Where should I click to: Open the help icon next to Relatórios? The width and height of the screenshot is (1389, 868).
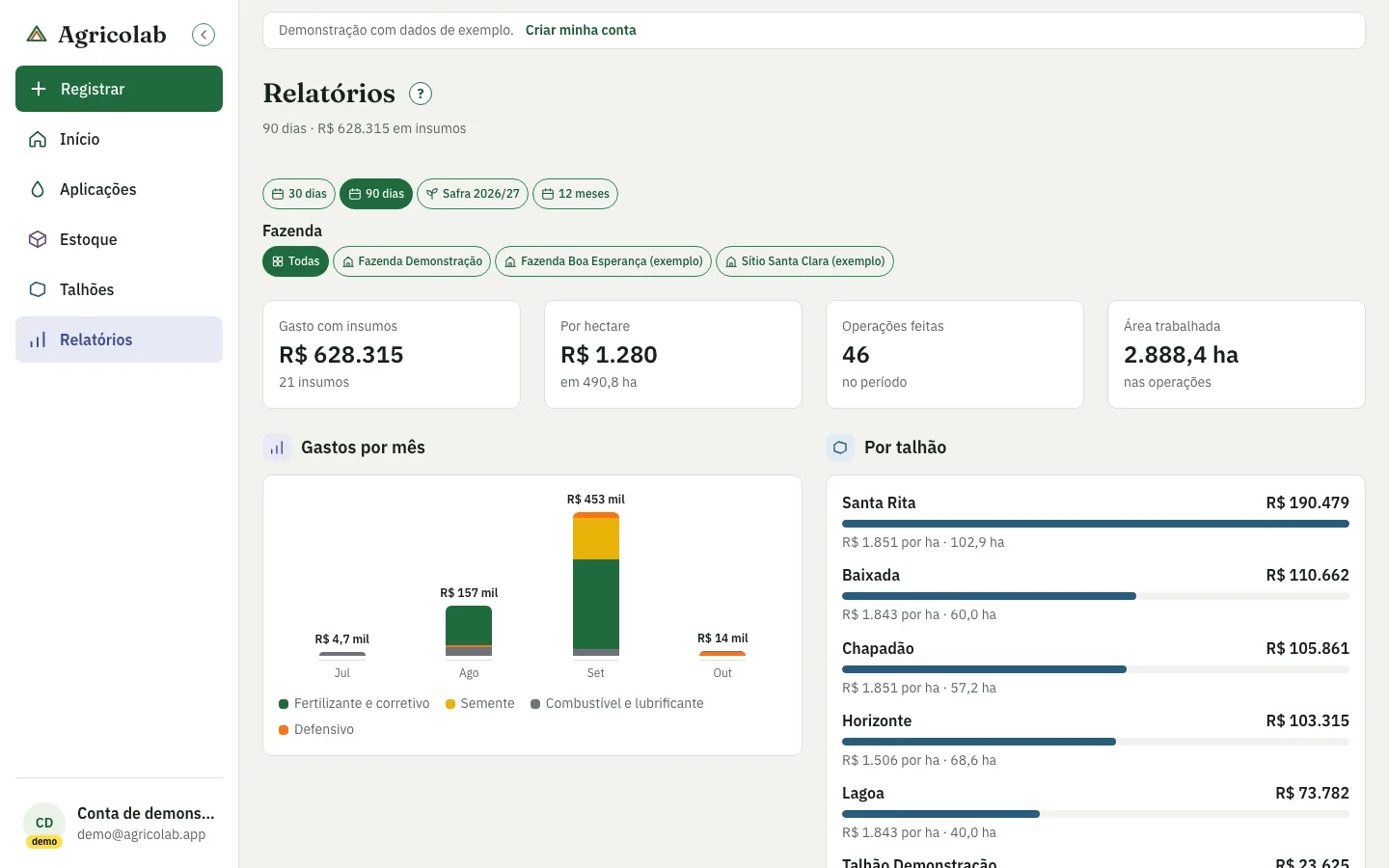421,94
